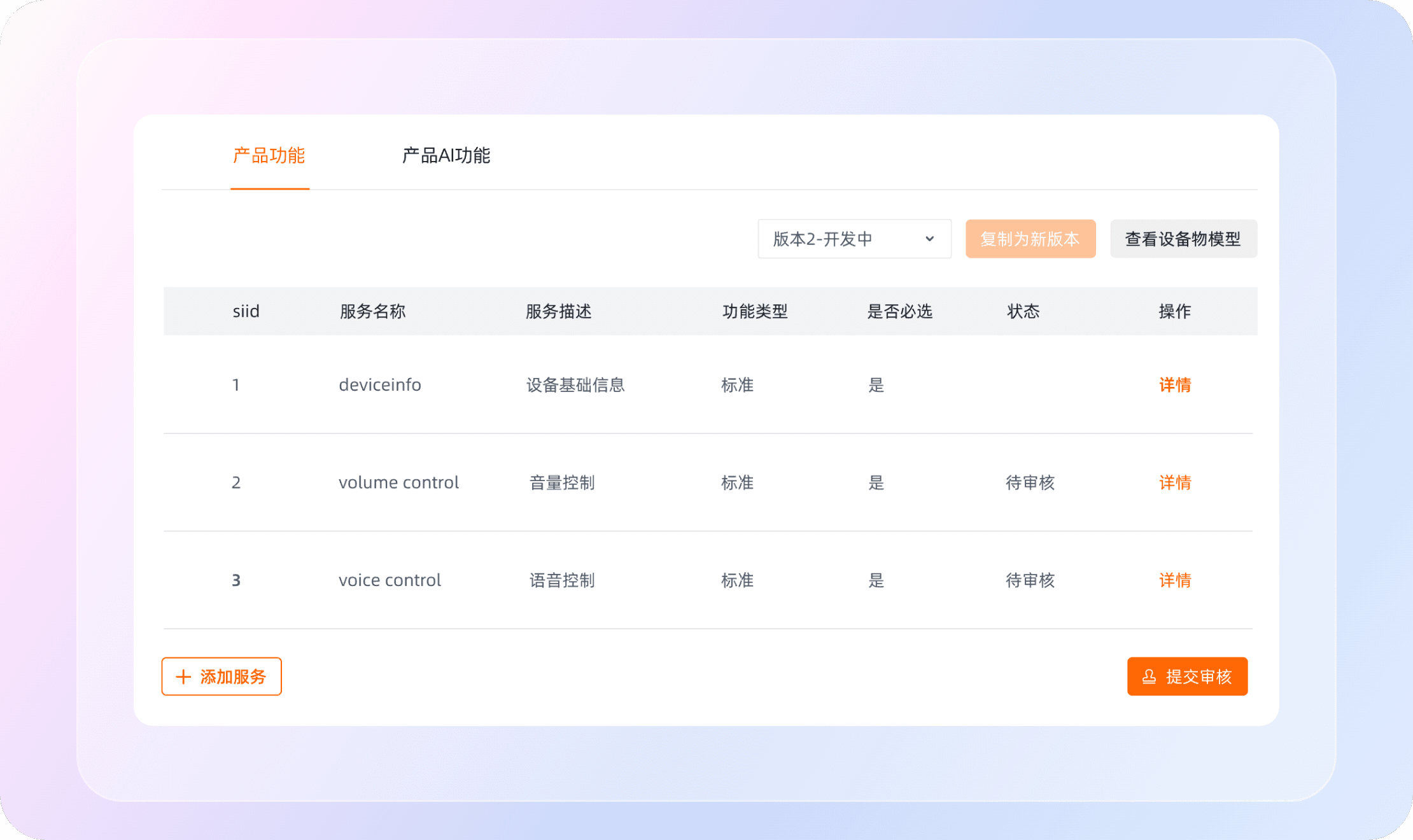Click the 操作 column header

coord(1174,311)
